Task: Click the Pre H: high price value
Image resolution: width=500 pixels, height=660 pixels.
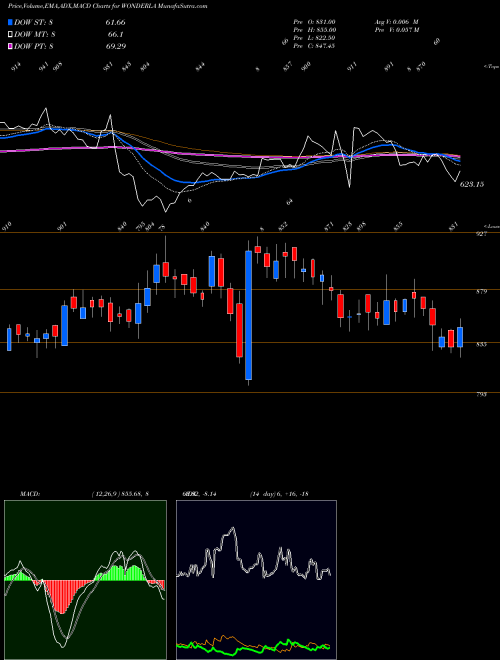Action: tap(314, 30)
